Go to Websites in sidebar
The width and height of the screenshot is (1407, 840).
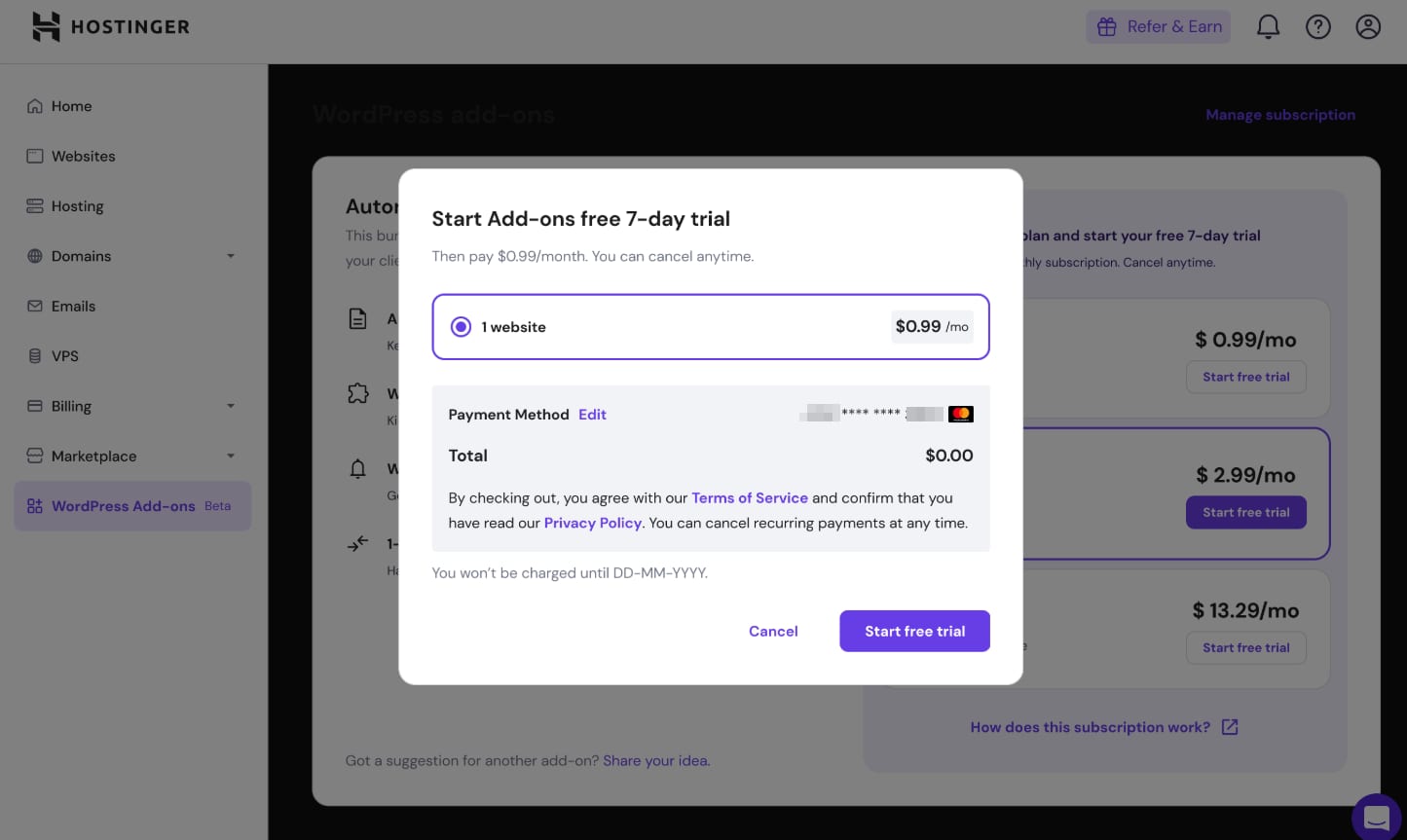click(83, 156)
